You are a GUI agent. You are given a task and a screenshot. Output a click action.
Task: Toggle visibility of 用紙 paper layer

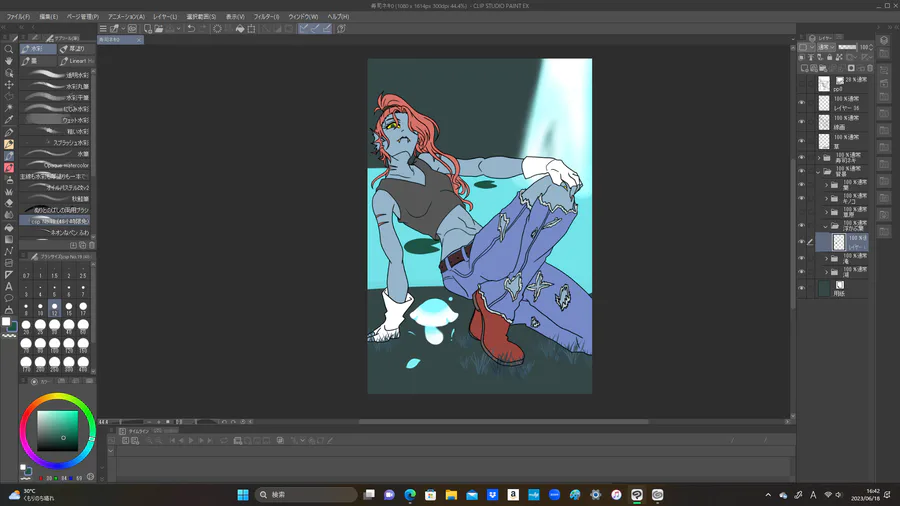[x=802, y=288]
